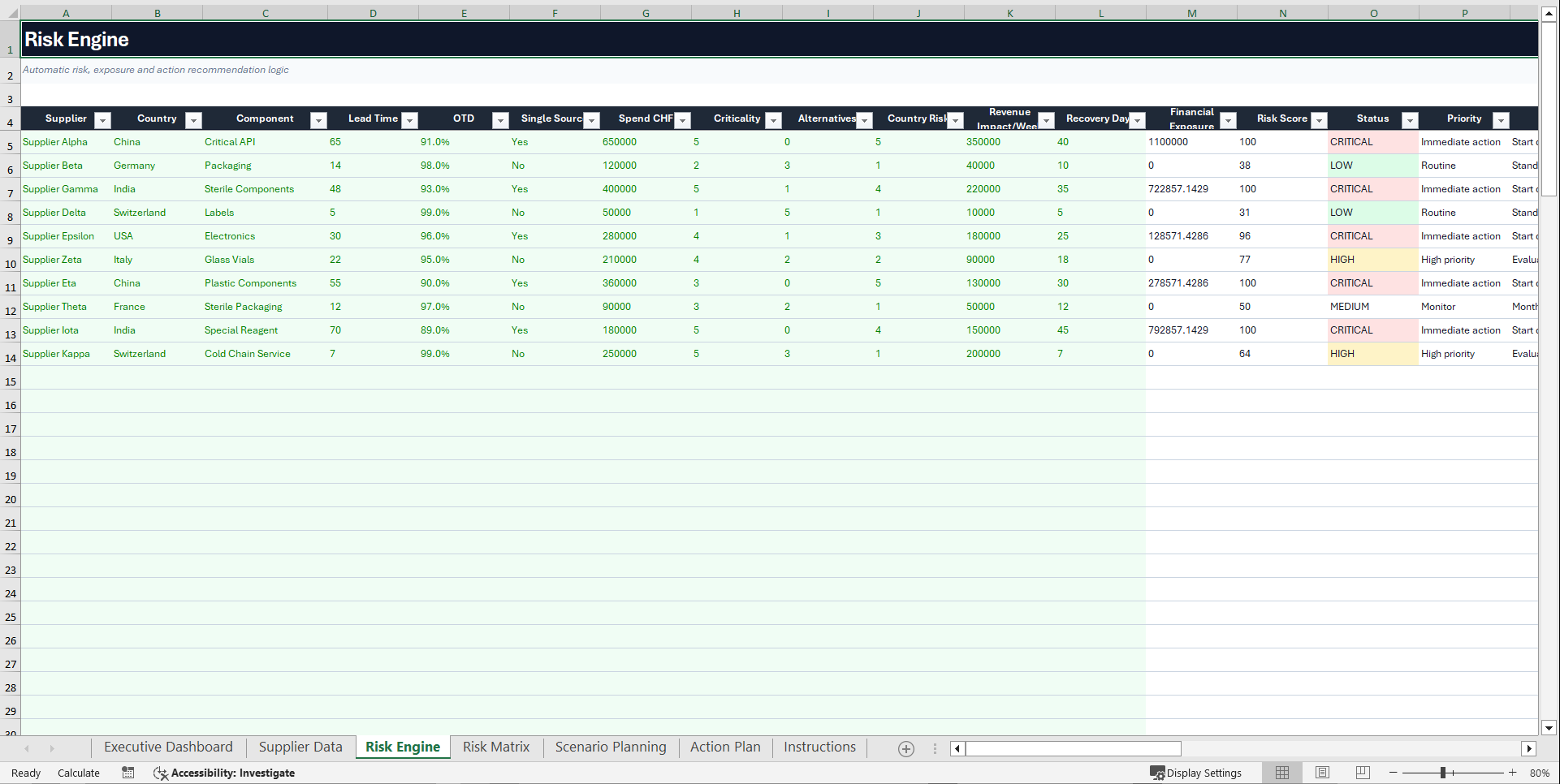Screen dimensions: 1560x784
Task: Open the Country Risk filter dropdown
Action: pyautogui.click(x=956, y=120)
